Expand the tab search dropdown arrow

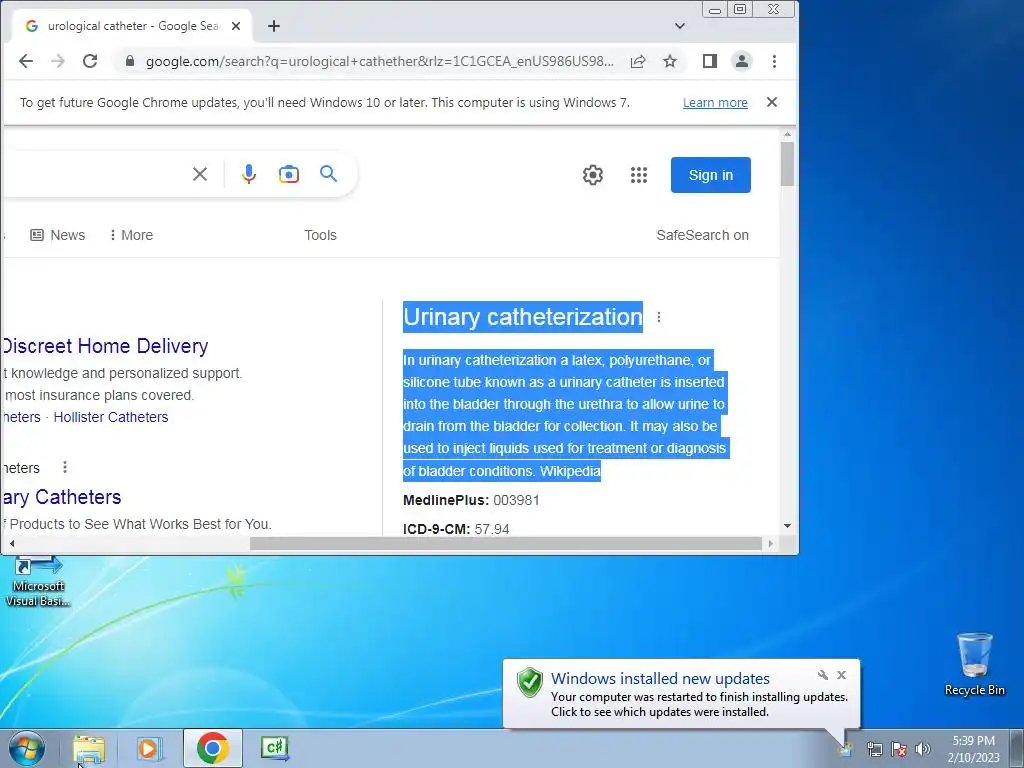tap(680, 26)
